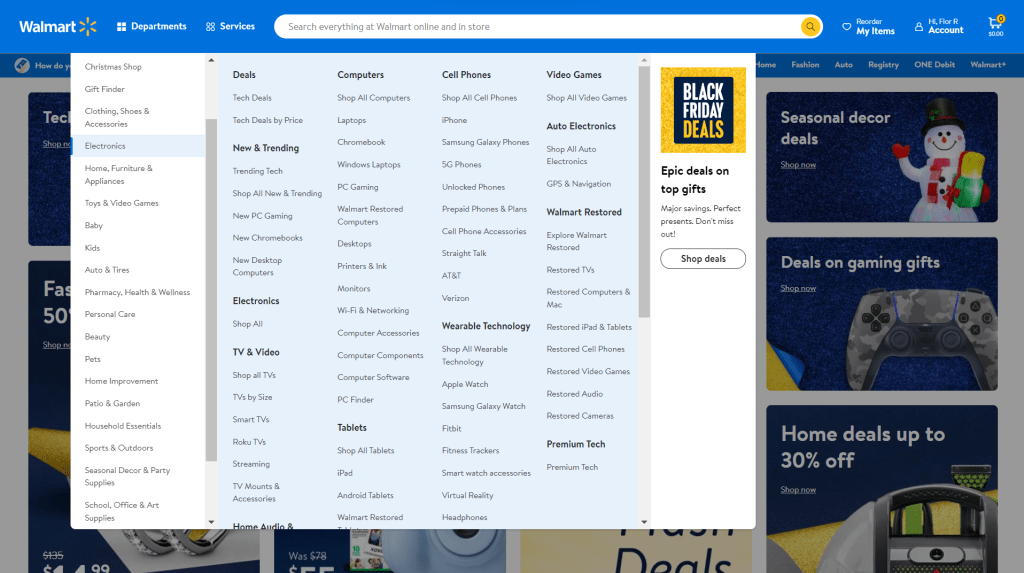This screenshot has height=573, width=1024.
Task: Open Wi-Fi & Networking link
Action: pos(373,310)
